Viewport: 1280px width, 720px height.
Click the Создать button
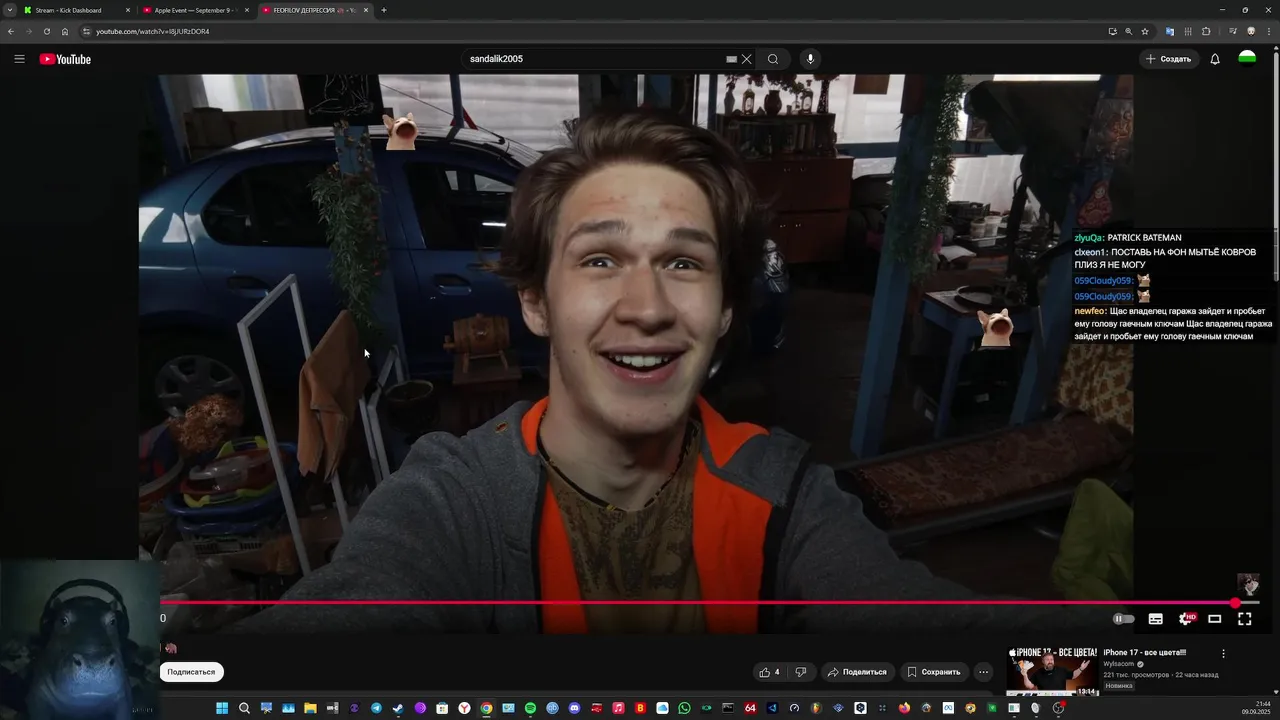tap(1169, 59)
